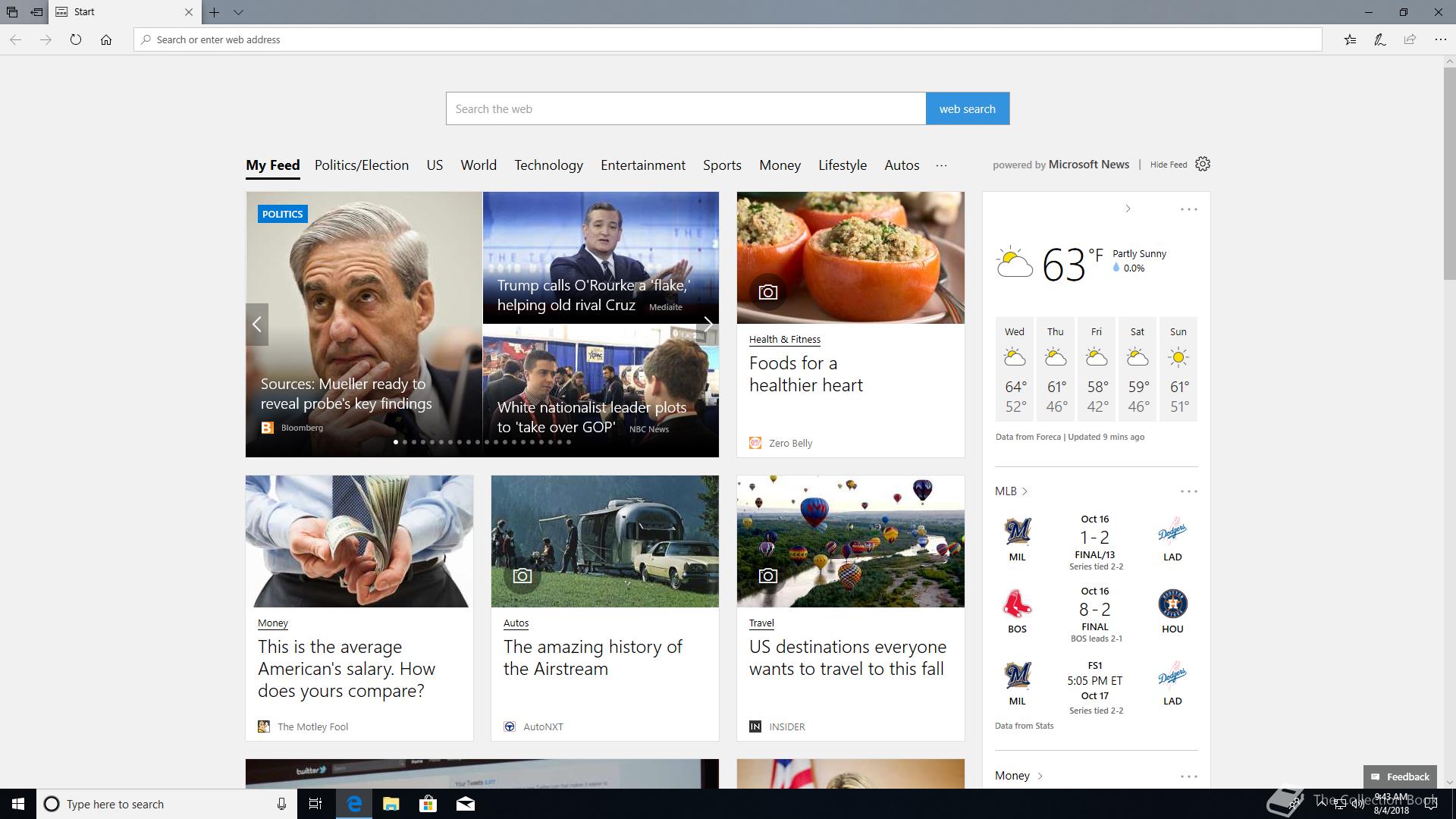Share this page icon
Viewport: 1456px width, 819px height.
(1410, 39)
